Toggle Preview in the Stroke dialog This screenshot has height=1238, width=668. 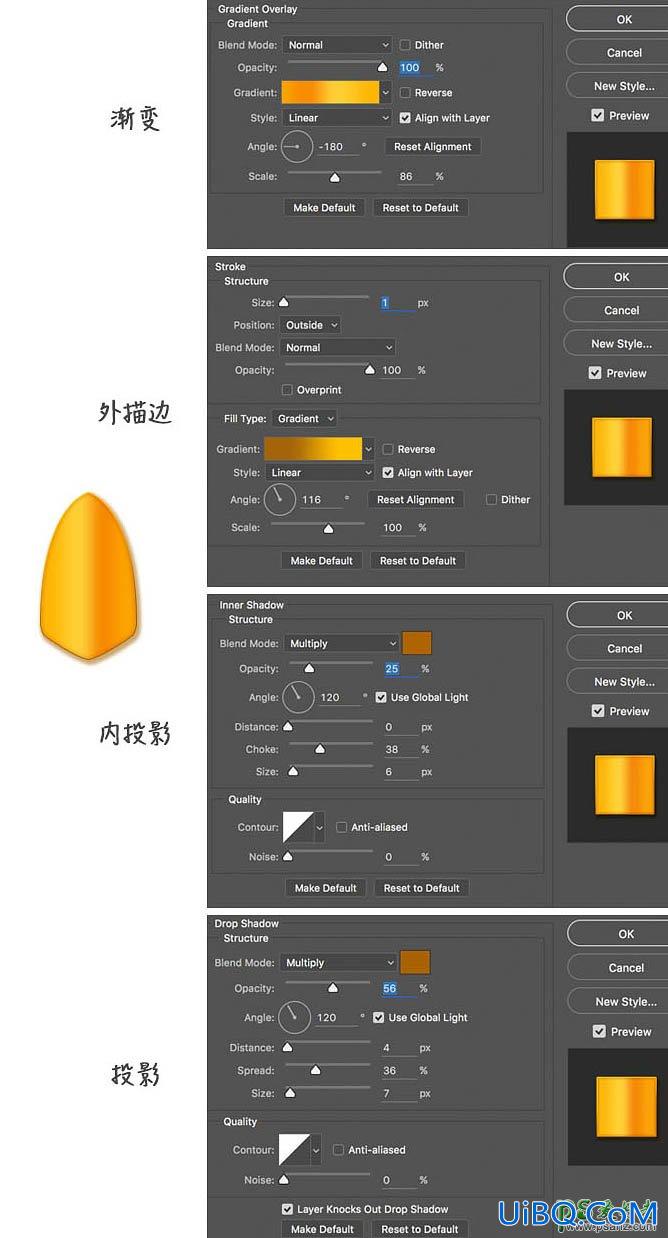[x=595, y=373]
